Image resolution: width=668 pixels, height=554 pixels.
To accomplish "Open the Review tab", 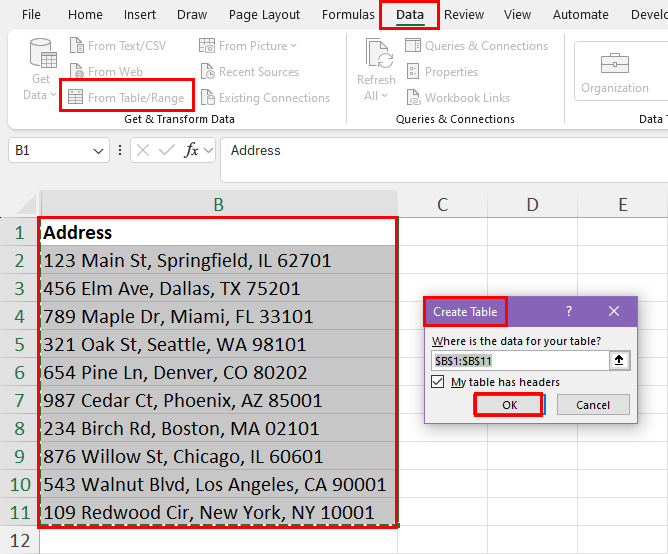I will pos(464,14).
